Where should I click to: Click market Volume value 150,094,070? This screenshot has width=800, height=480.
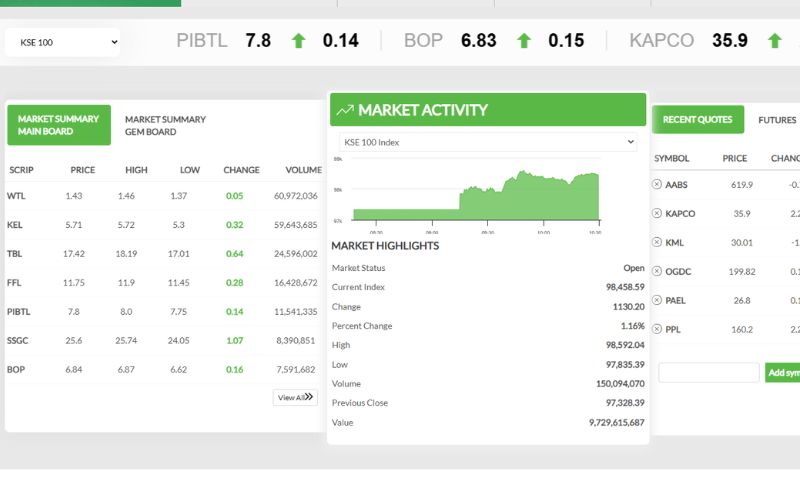[620, 383]
